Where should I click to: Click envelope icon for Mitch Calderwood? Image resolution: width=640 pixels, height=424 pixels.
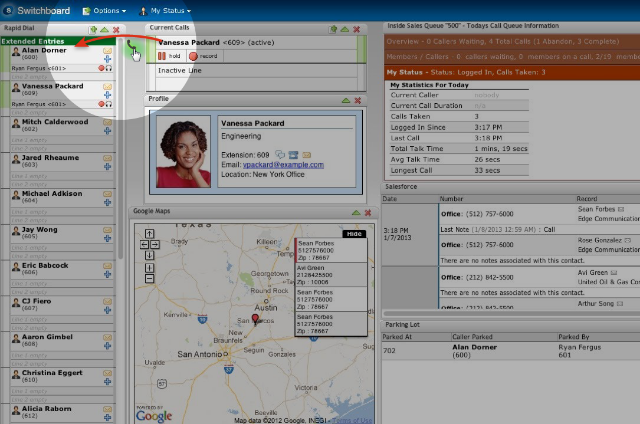(x=107, y=122)
